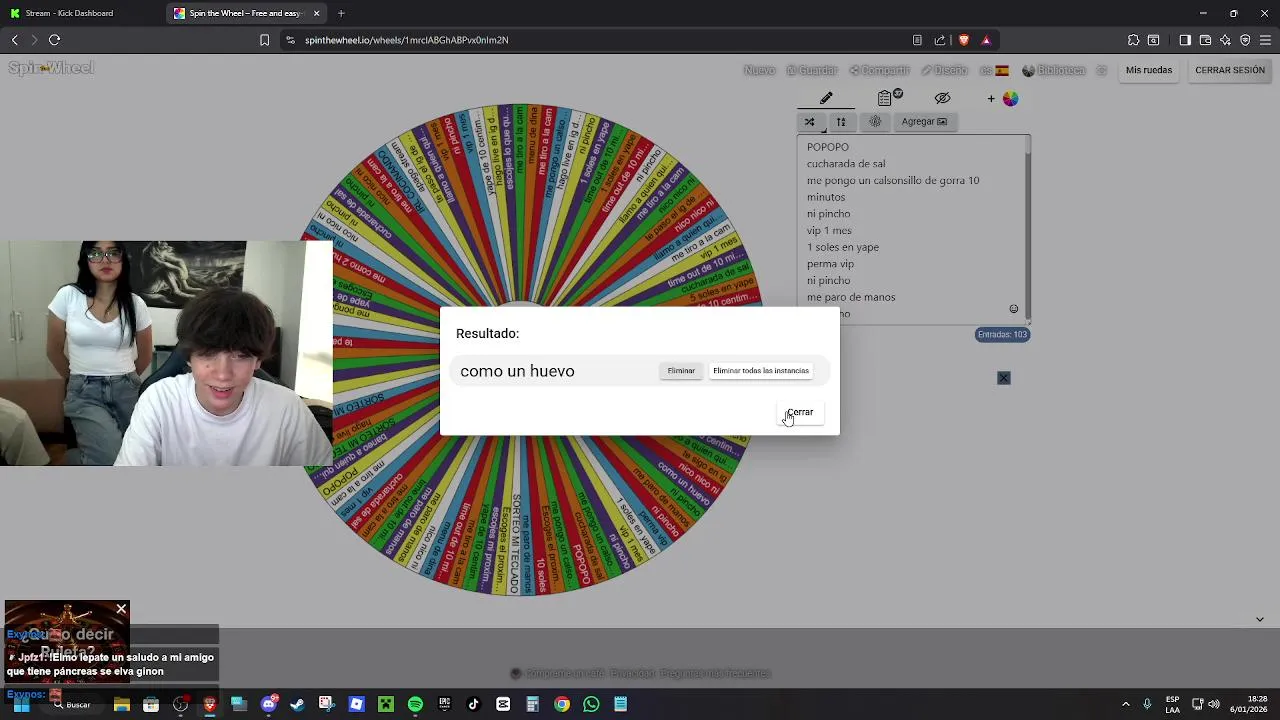Open the rainbow color wheel icon
The width and height of the screenshot is (1280, 720).
click(x=1010, y=99)
